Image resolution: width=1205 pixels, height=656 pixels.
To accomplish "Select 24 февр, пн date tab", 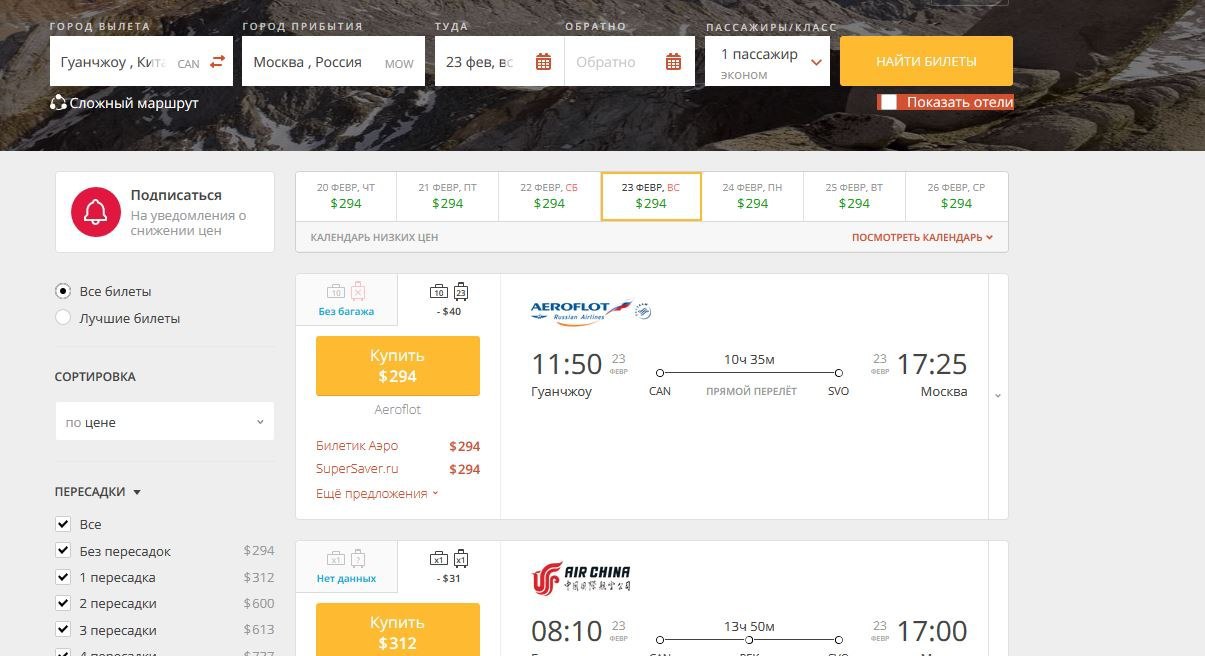I will [753, 196].
